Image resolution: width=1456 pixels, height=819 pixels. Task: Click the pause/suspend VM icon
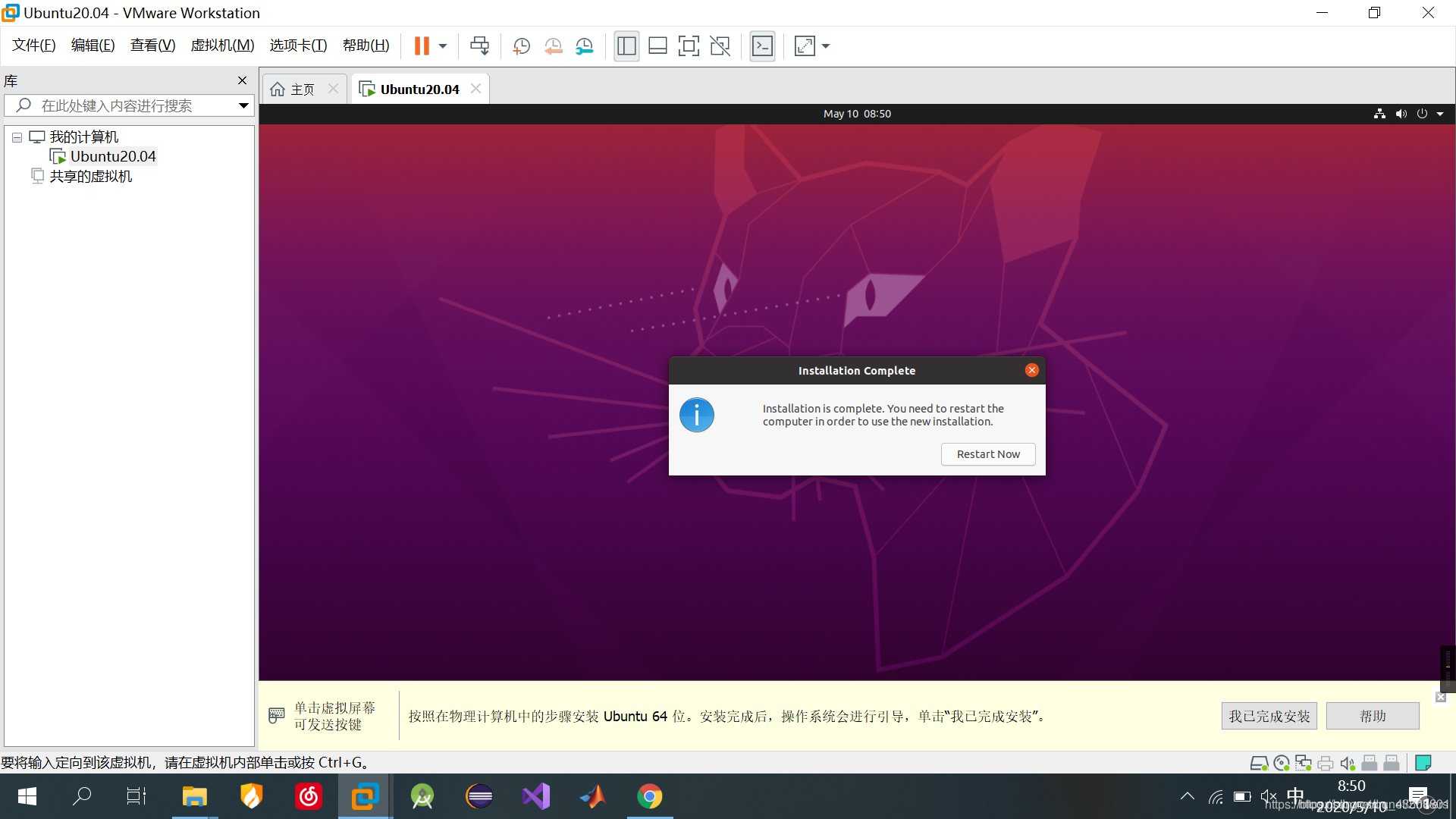pyautogui.click(x=422, y=46)
